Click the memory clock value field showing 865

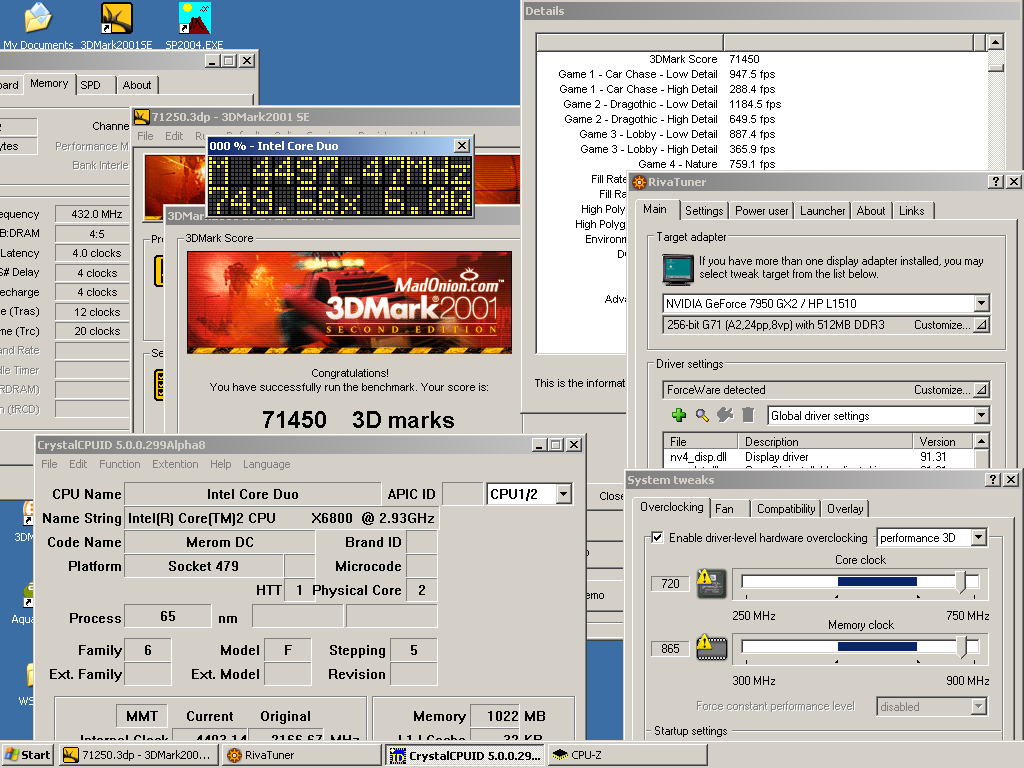point(670,648)
